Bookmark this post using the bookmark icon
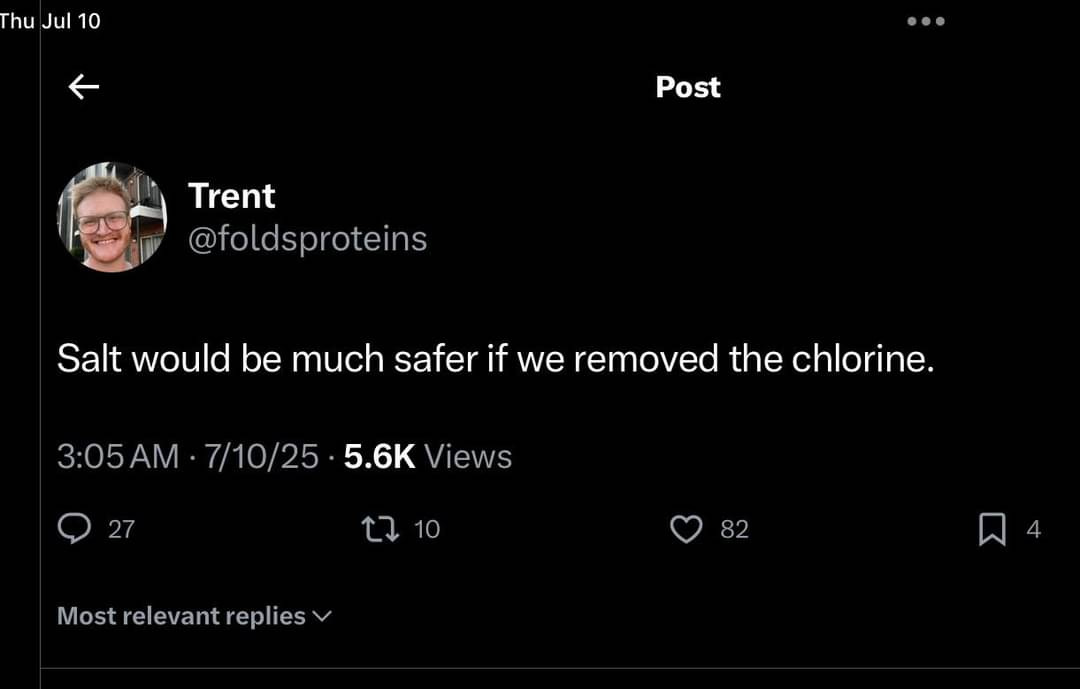 point(991,529)
